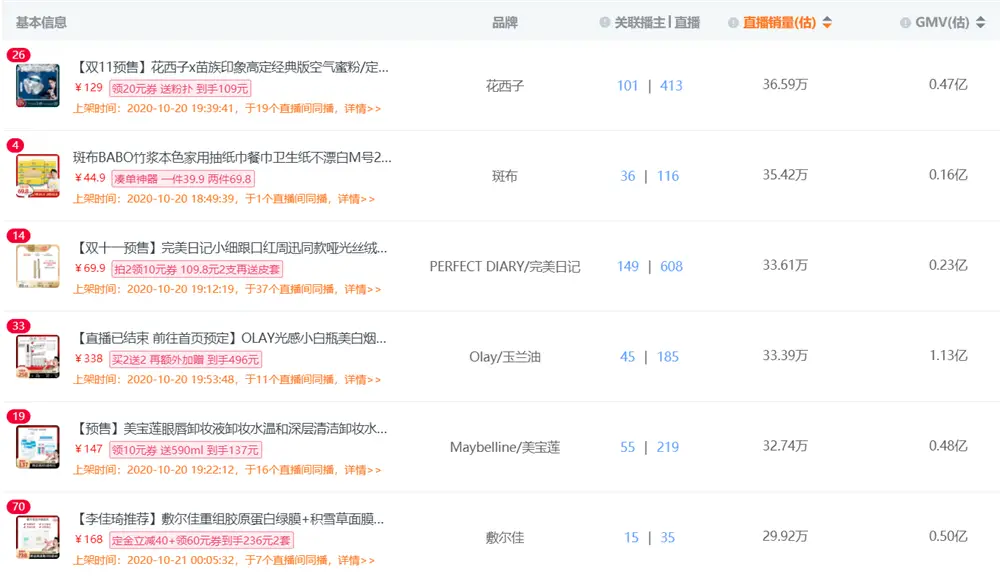1000x579 pixels.
Task: Select price ¥338 in OLAY row
Action: (x=89, y=359)
